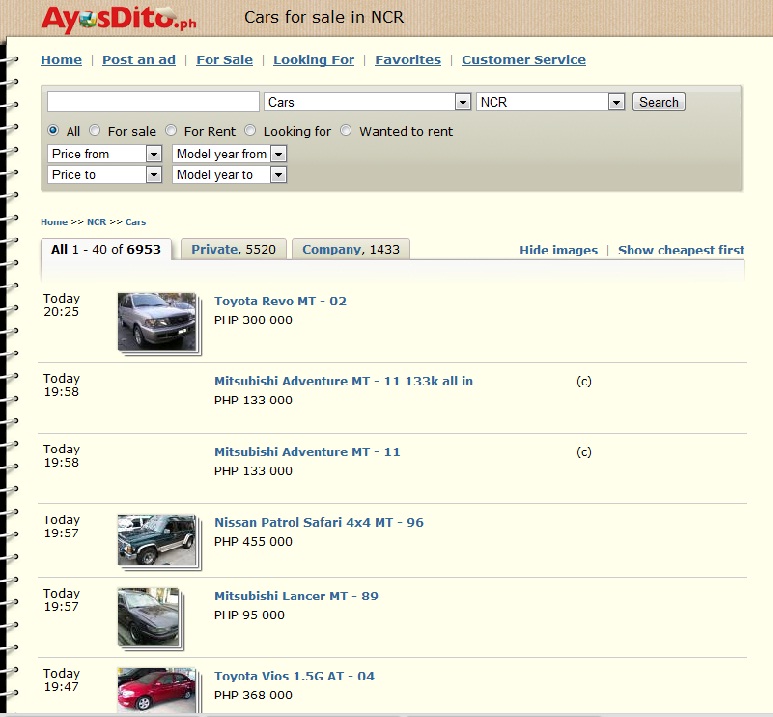Click the PHP 300 000 price text
The height and width of the screenshot is (717, 773).
tap(253, 320)
